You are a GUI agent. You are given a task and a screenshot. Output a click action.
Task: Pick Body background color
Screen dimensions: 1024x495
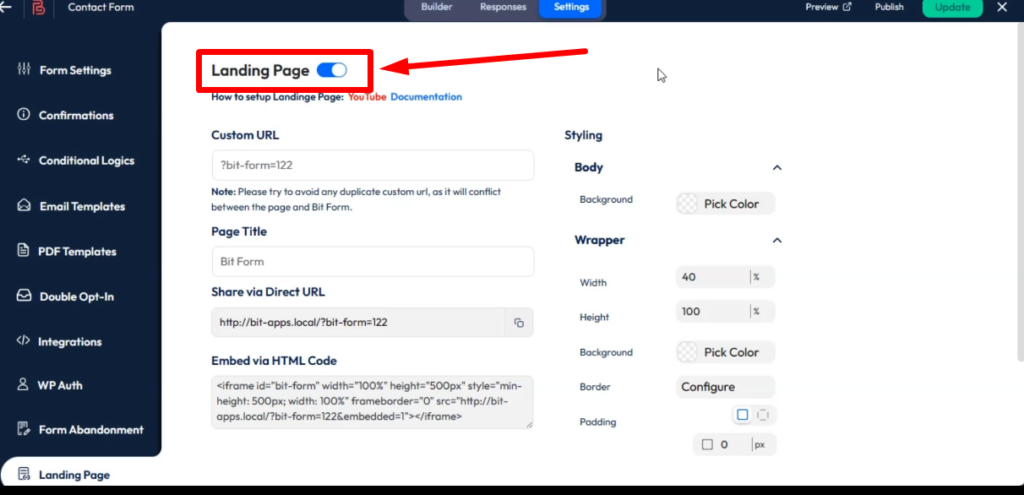[x=726, y=204]
